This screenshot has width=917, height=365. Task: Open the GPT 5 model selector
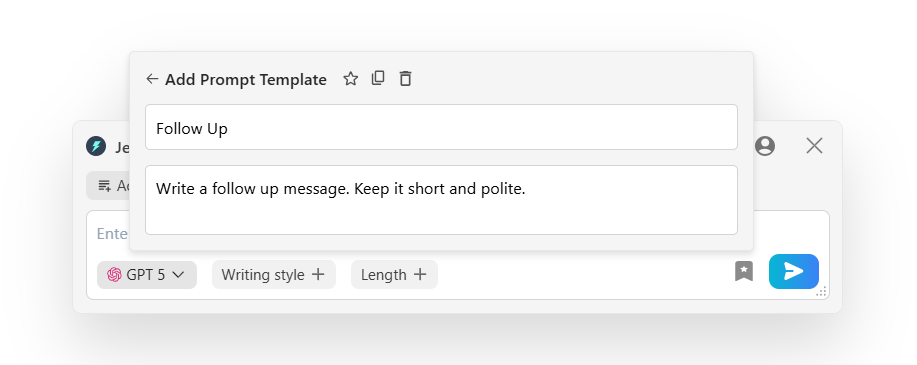147,275
